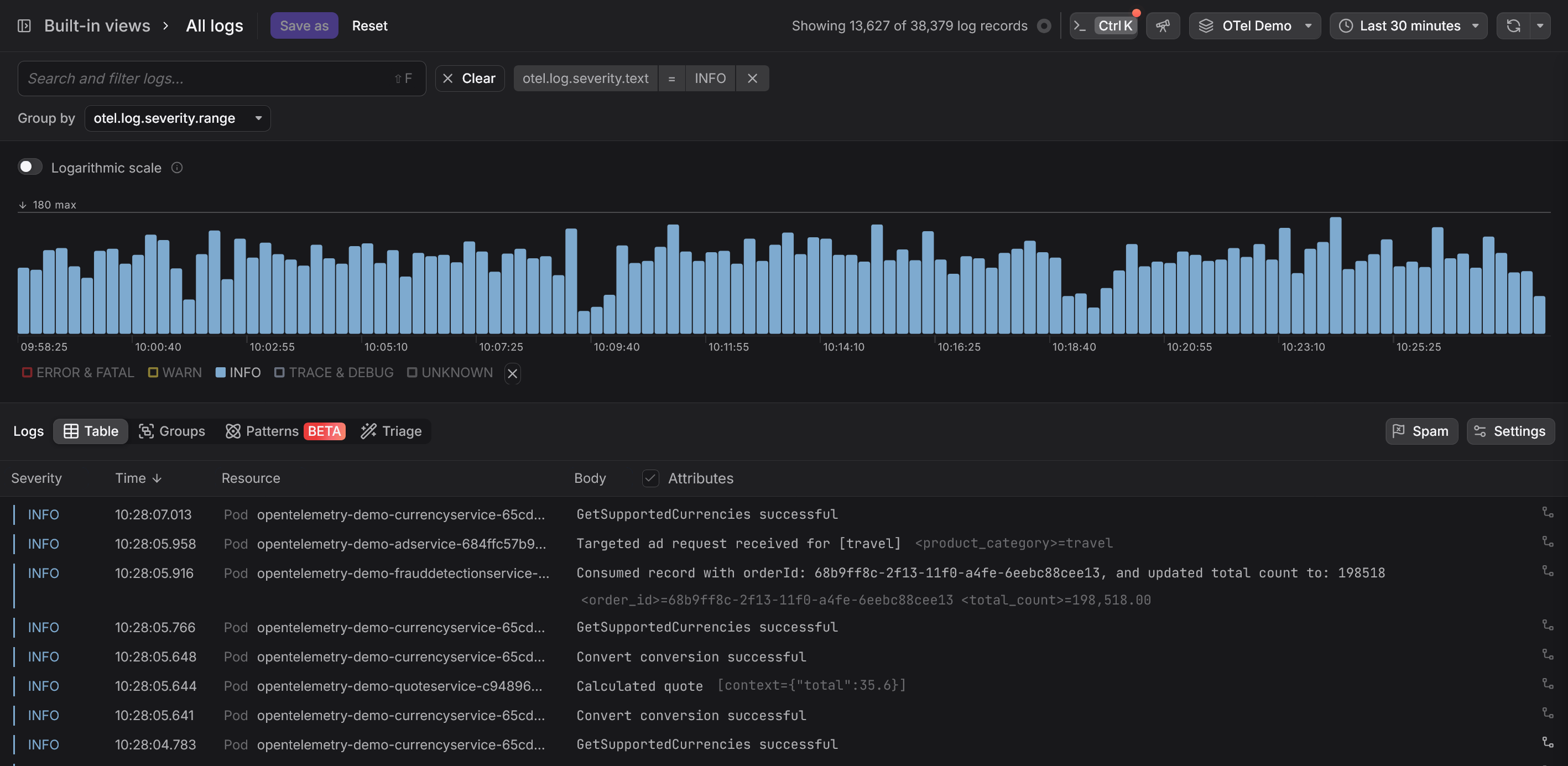Click the refresh logs icon
This screenshot has width=1568, height=766.
(x=1513, y=25)
